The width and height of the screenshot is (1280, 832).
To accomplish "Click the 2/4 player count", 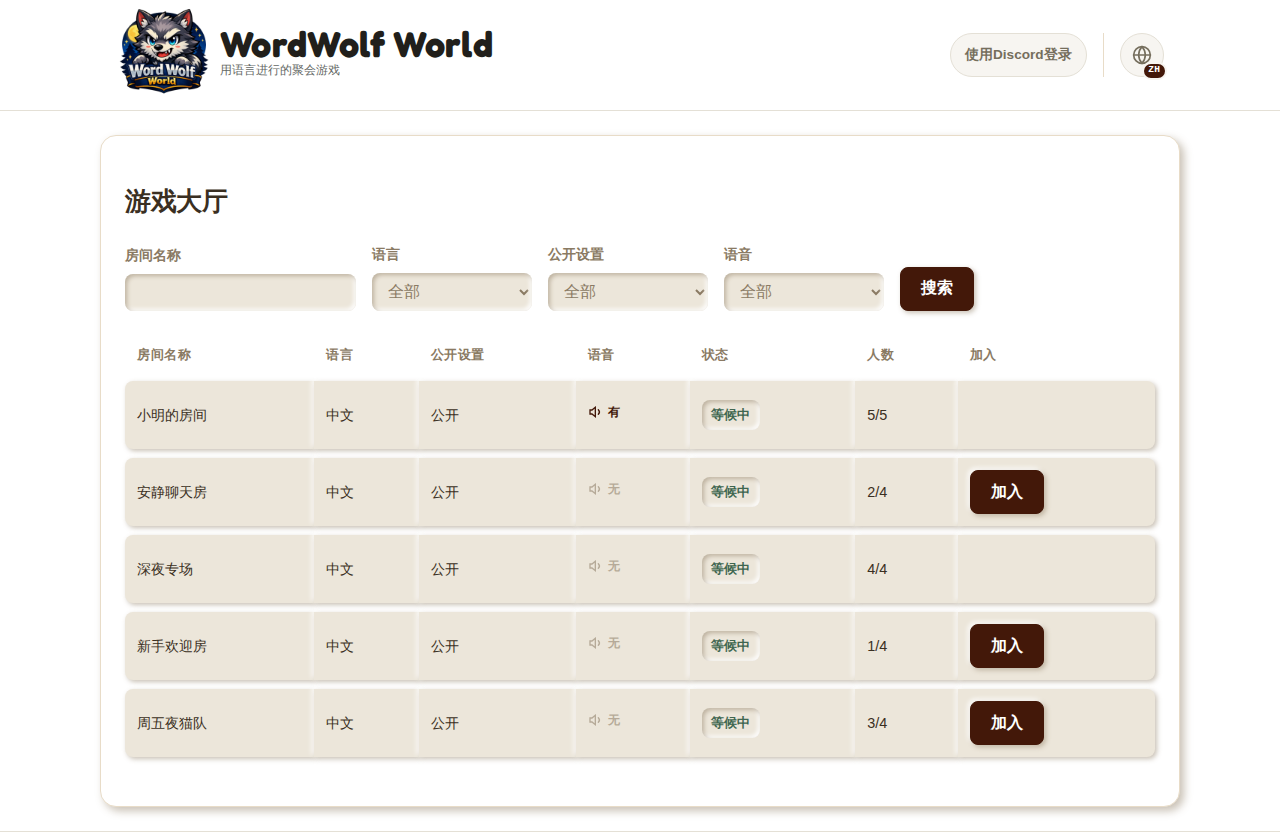I will [877, 492].
